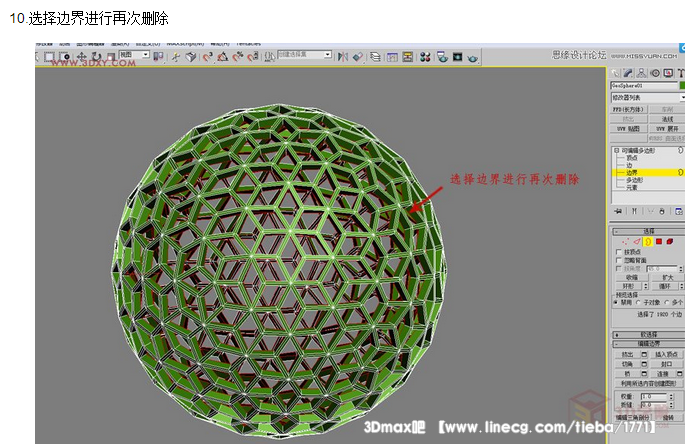685x444 pixels.
Task: Click the Pin Stack icon
Action: click(618, 211)
